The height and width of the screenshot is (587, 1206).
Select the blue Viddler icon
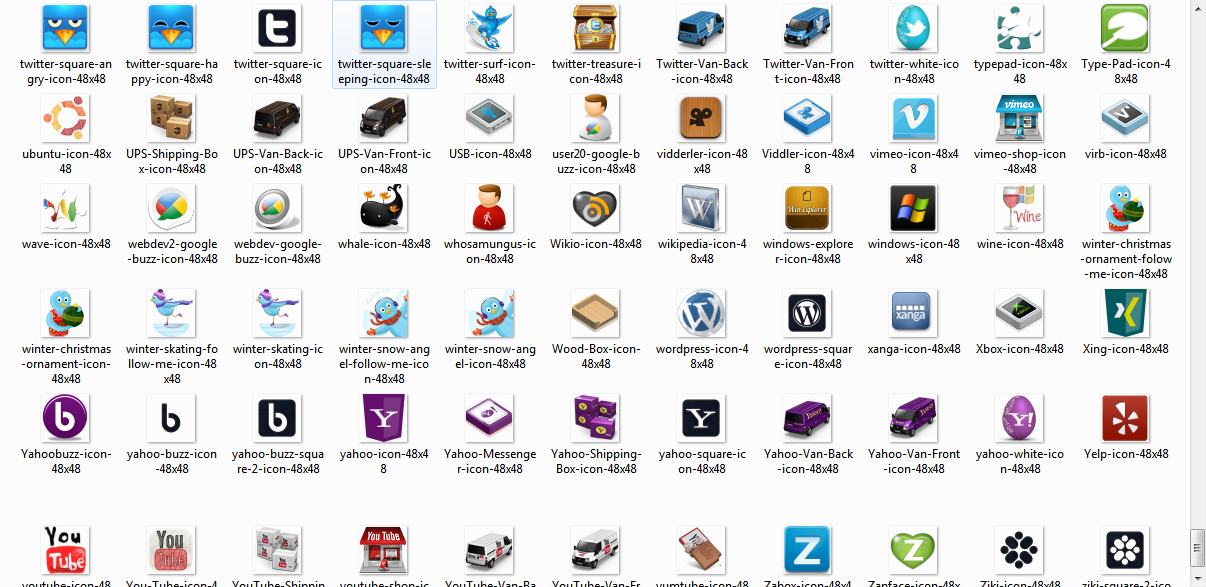tap(808, 119)
